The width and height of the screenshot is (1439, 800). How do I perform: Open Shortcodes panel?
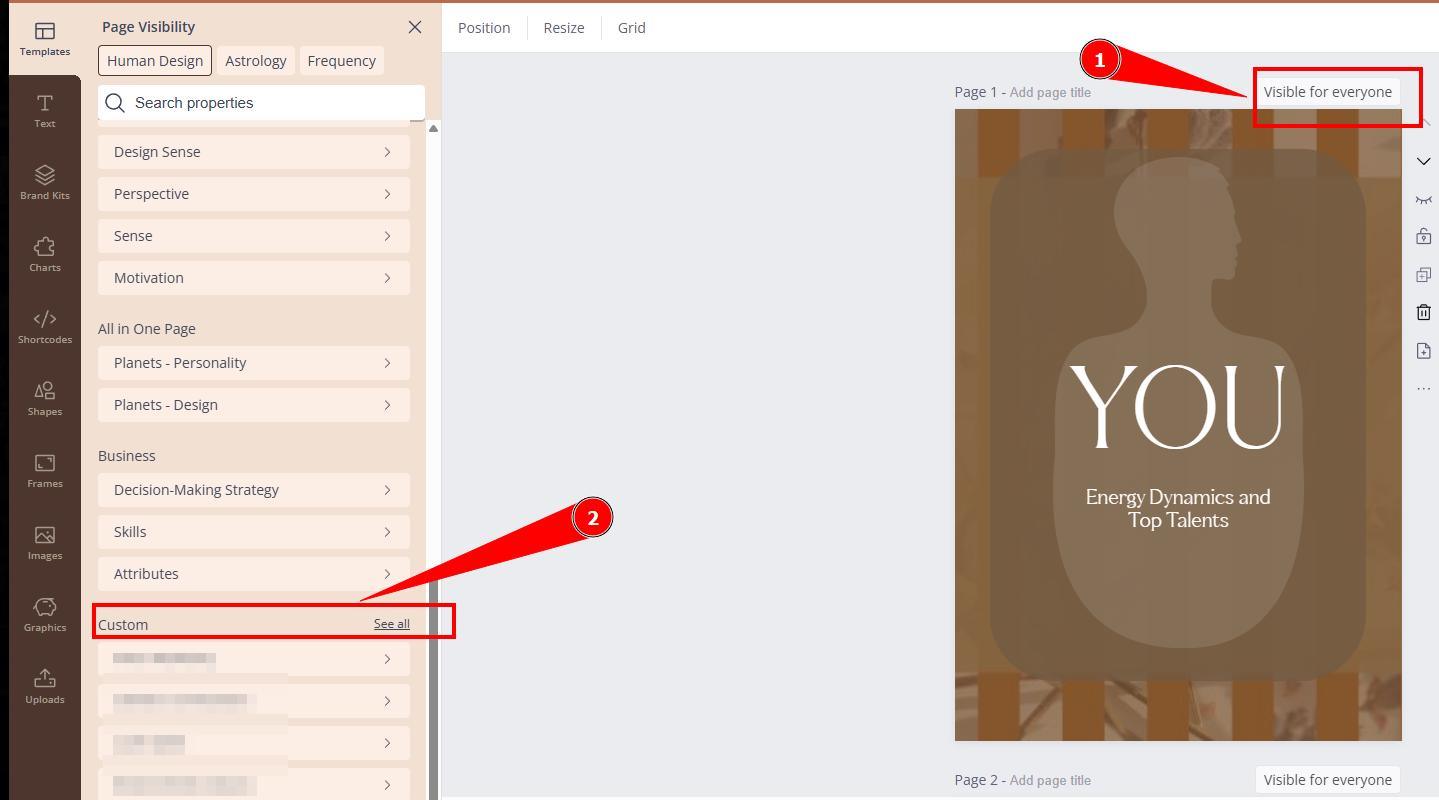(x=45, y=327)
